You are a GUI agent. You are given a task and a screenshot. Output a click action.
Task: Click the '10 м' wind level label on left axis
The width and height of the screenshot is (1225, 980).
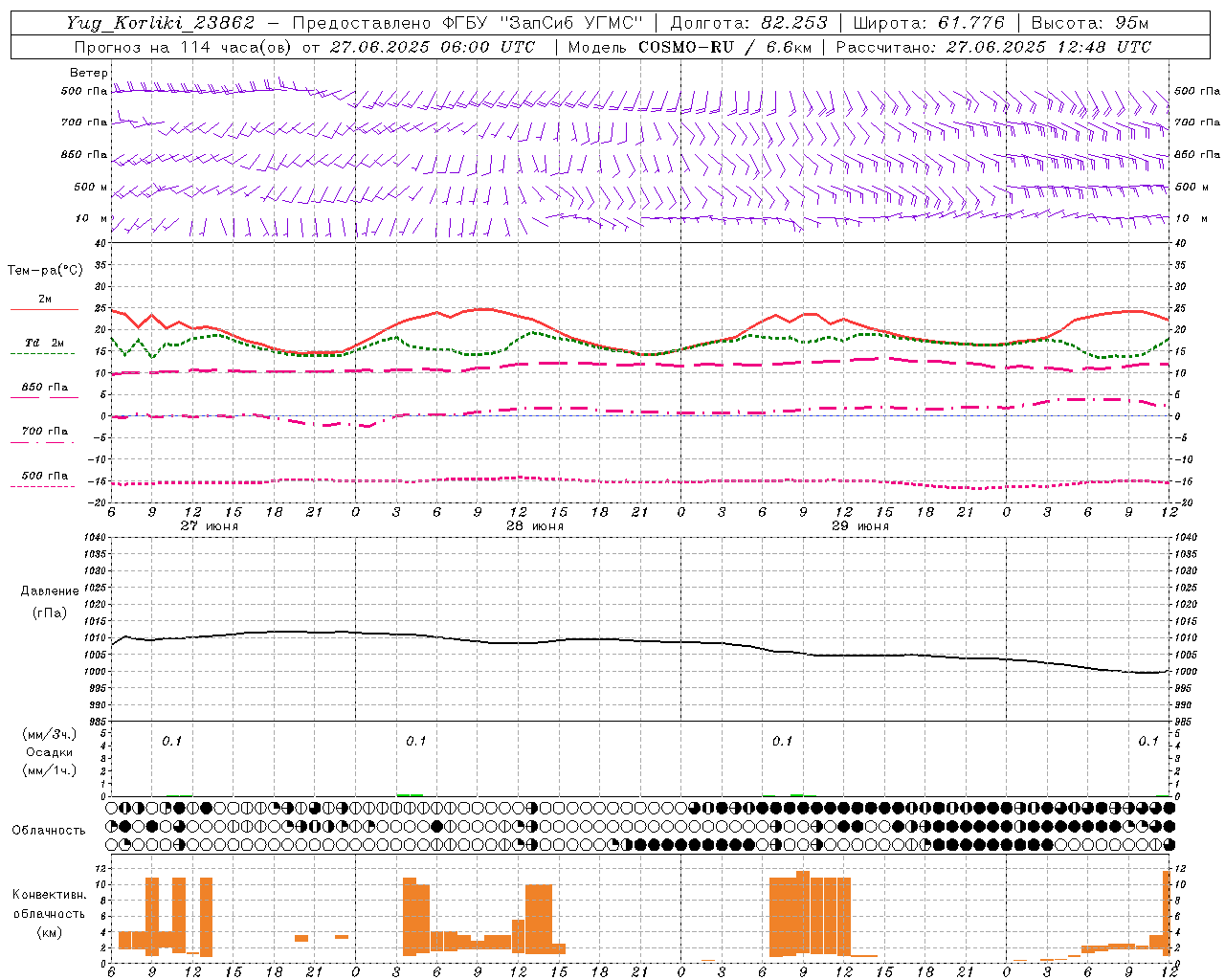click(x=92, y=218)
